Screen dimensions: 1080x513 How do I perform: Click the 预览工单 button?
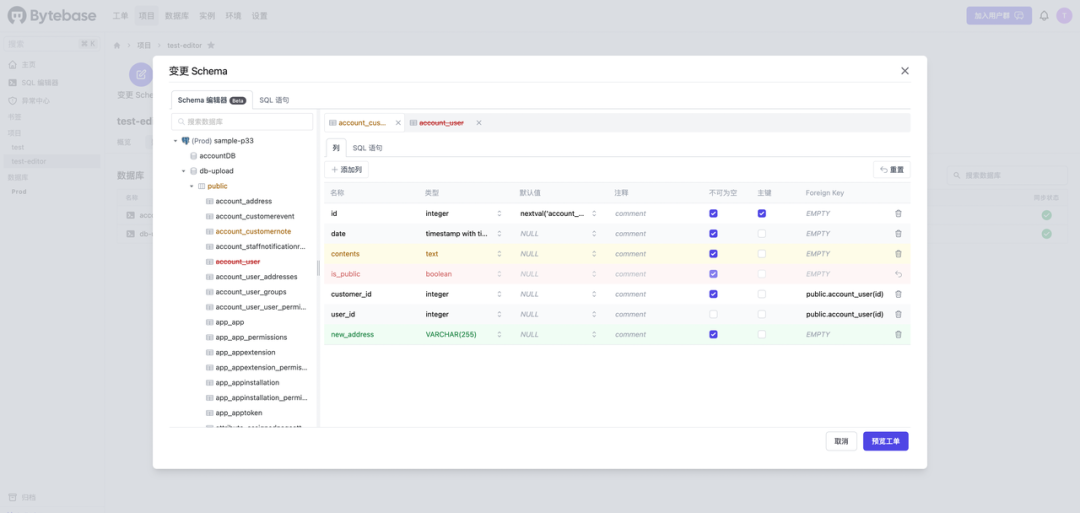(885, 441)
